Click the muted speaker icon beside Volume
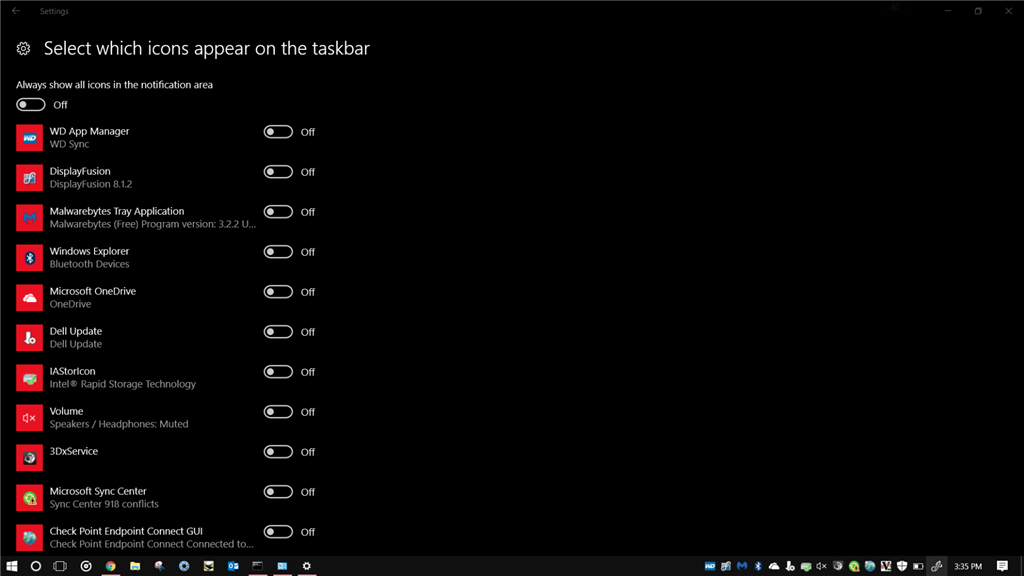The height and width of the screenshot is (576, 1024). [x=29, y=418]
